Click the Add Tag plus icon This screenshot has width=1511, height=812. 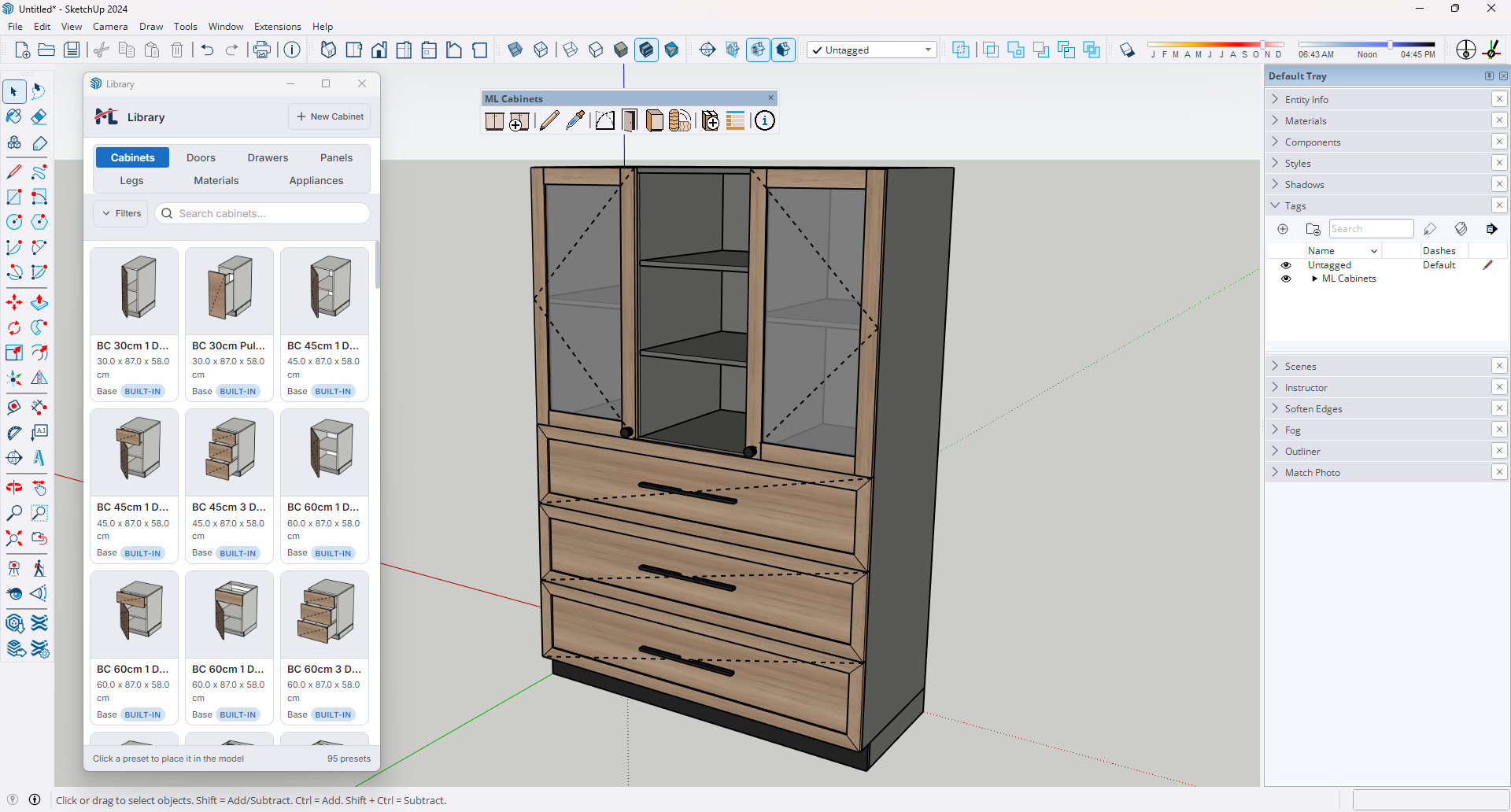1283,229
